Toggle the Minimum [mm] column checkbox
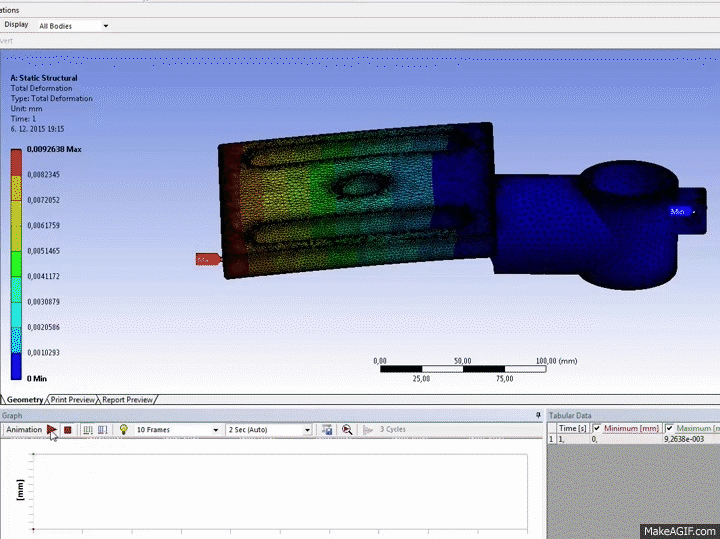Viewport: 720px width, 539px height. tap(597, 428)
